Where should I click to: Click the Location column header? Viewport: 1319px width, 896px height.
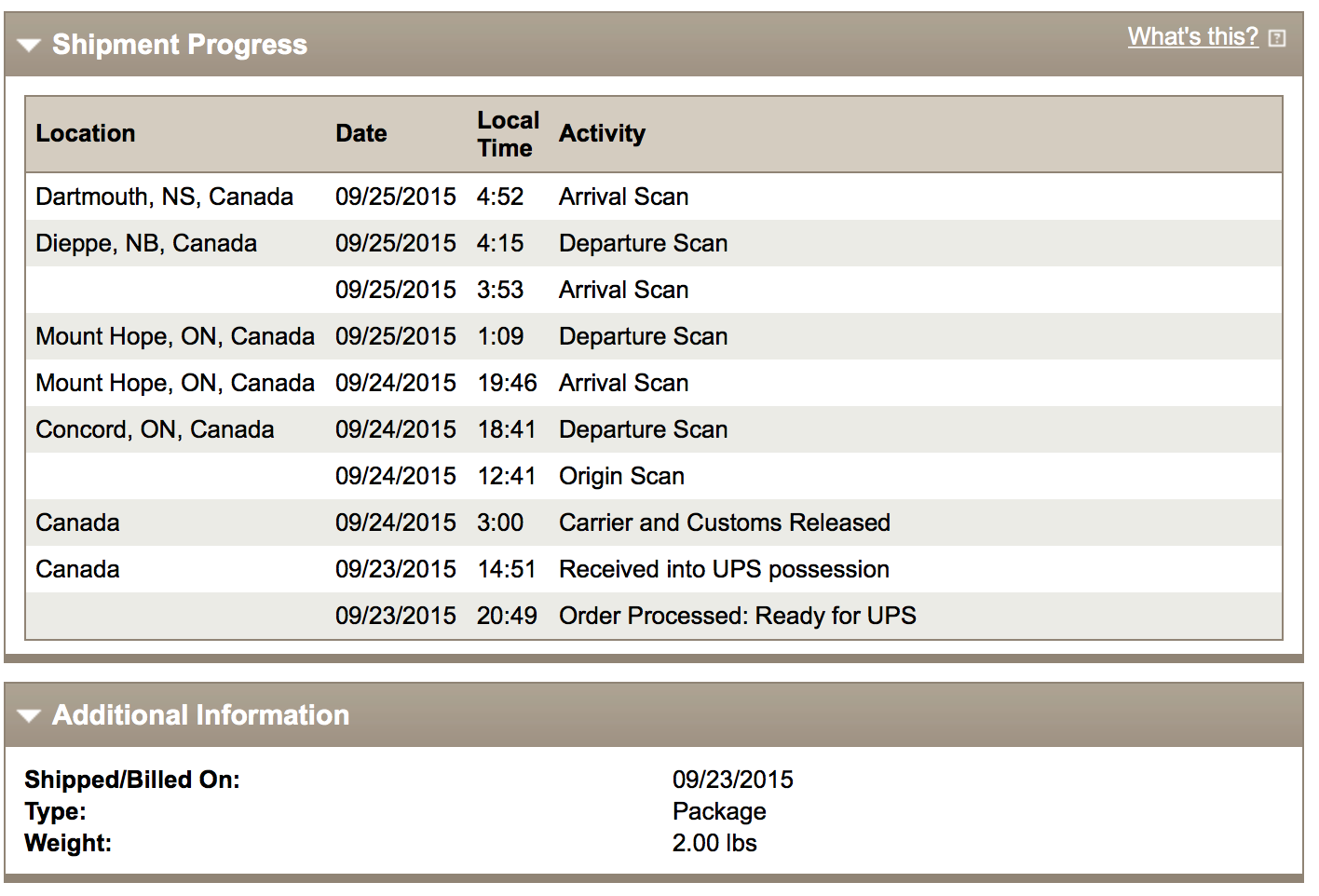tap(86, 133)
